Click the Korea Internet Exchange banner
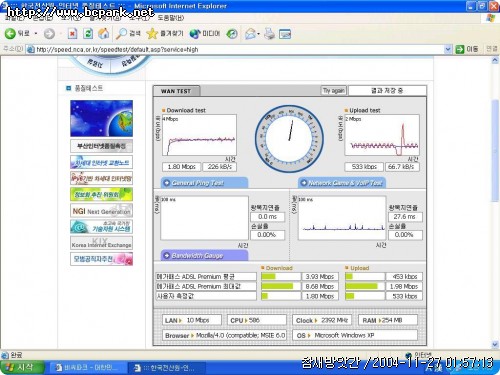This screenshot has width=500, height=375. (101, 242)
